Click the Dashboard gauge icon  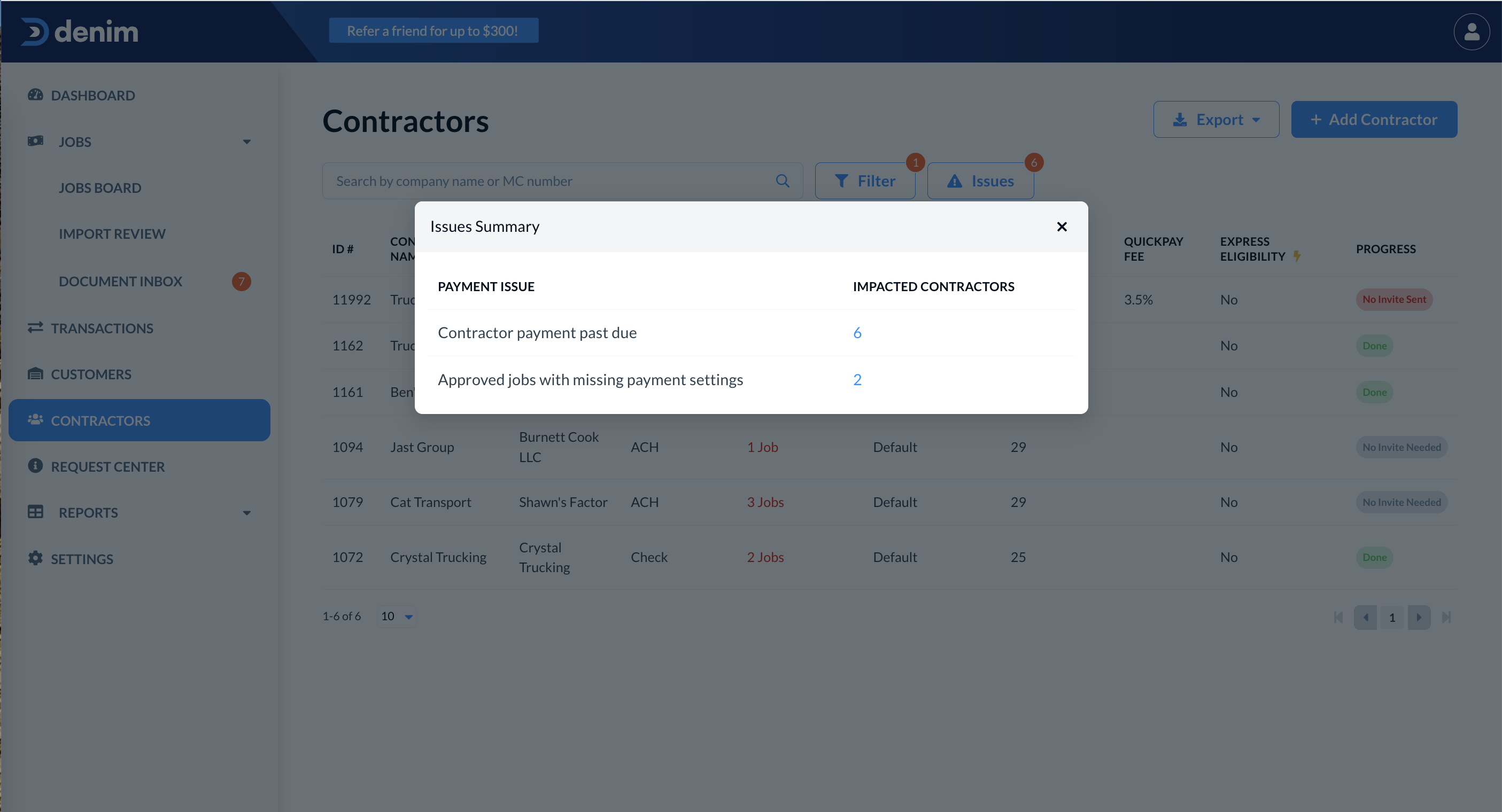point(36,95)
